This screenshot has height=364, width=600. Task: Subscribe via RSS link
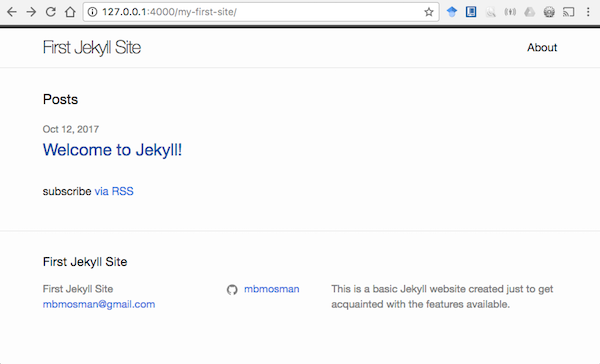[114, 191]
